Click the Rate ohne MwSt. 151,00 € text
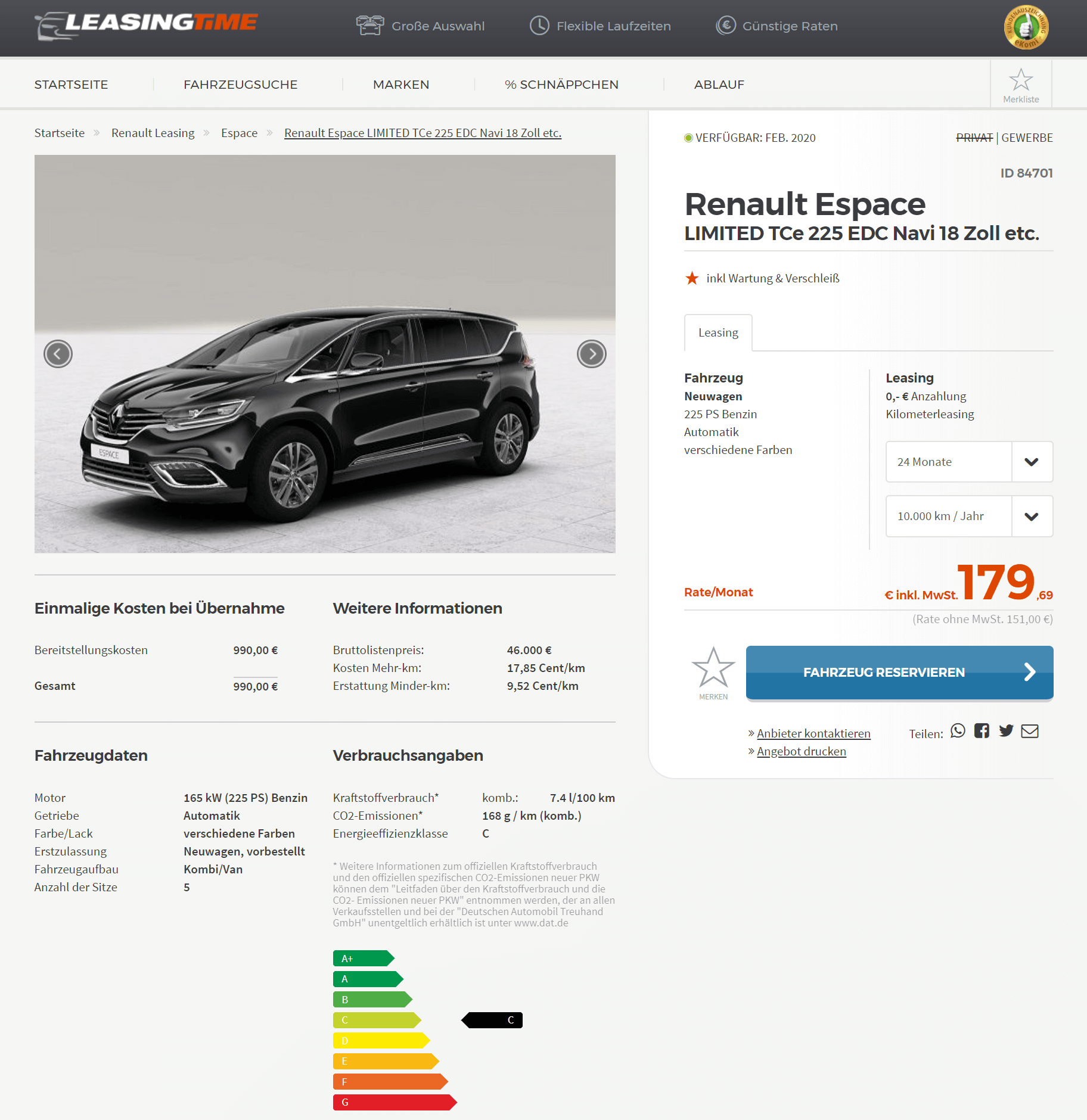This screenshot has height=1120, width=1087. (983, 619)
